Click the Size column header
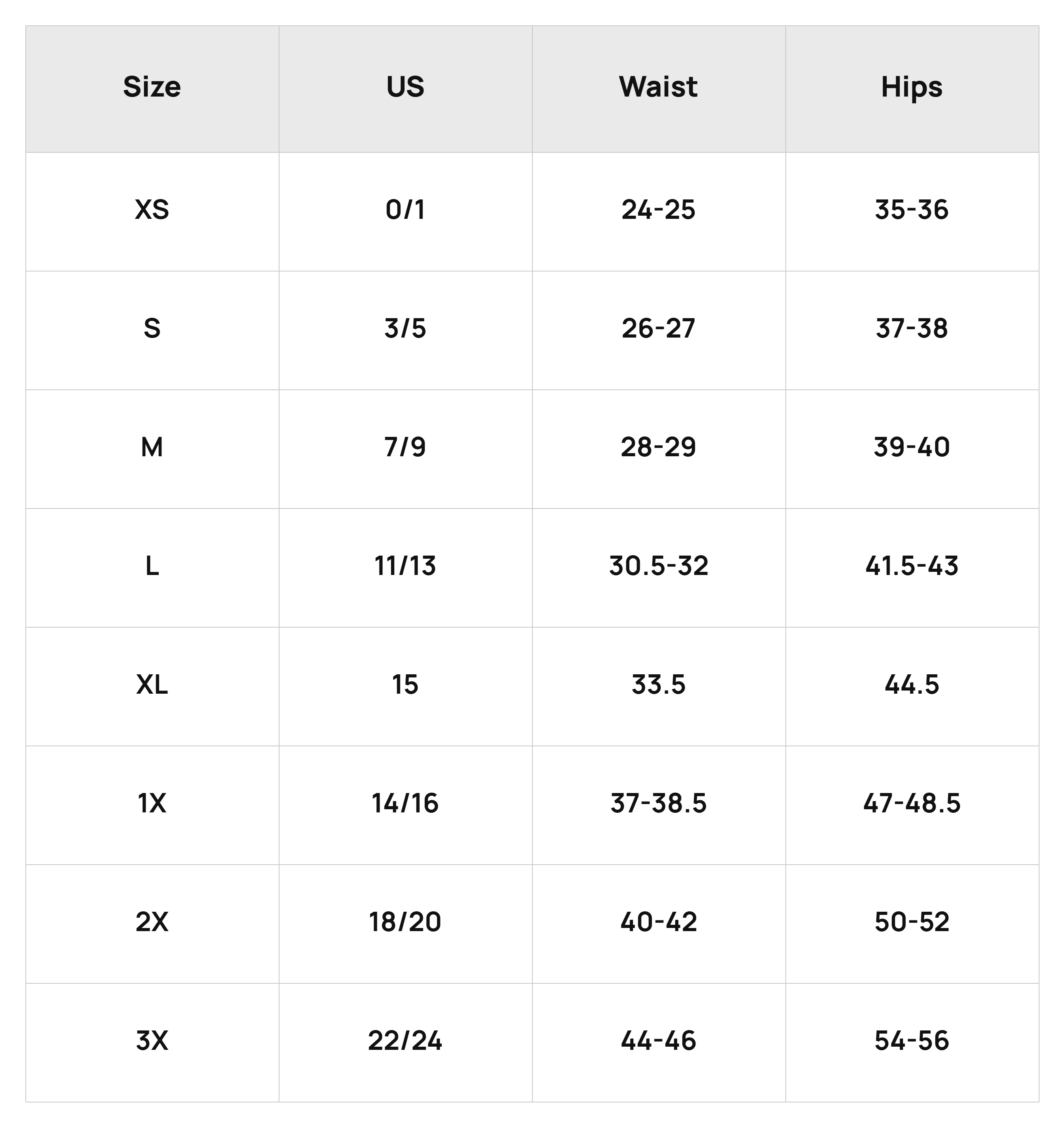The width and height of the screenshot is (1064, 1127). coord(152,87)
